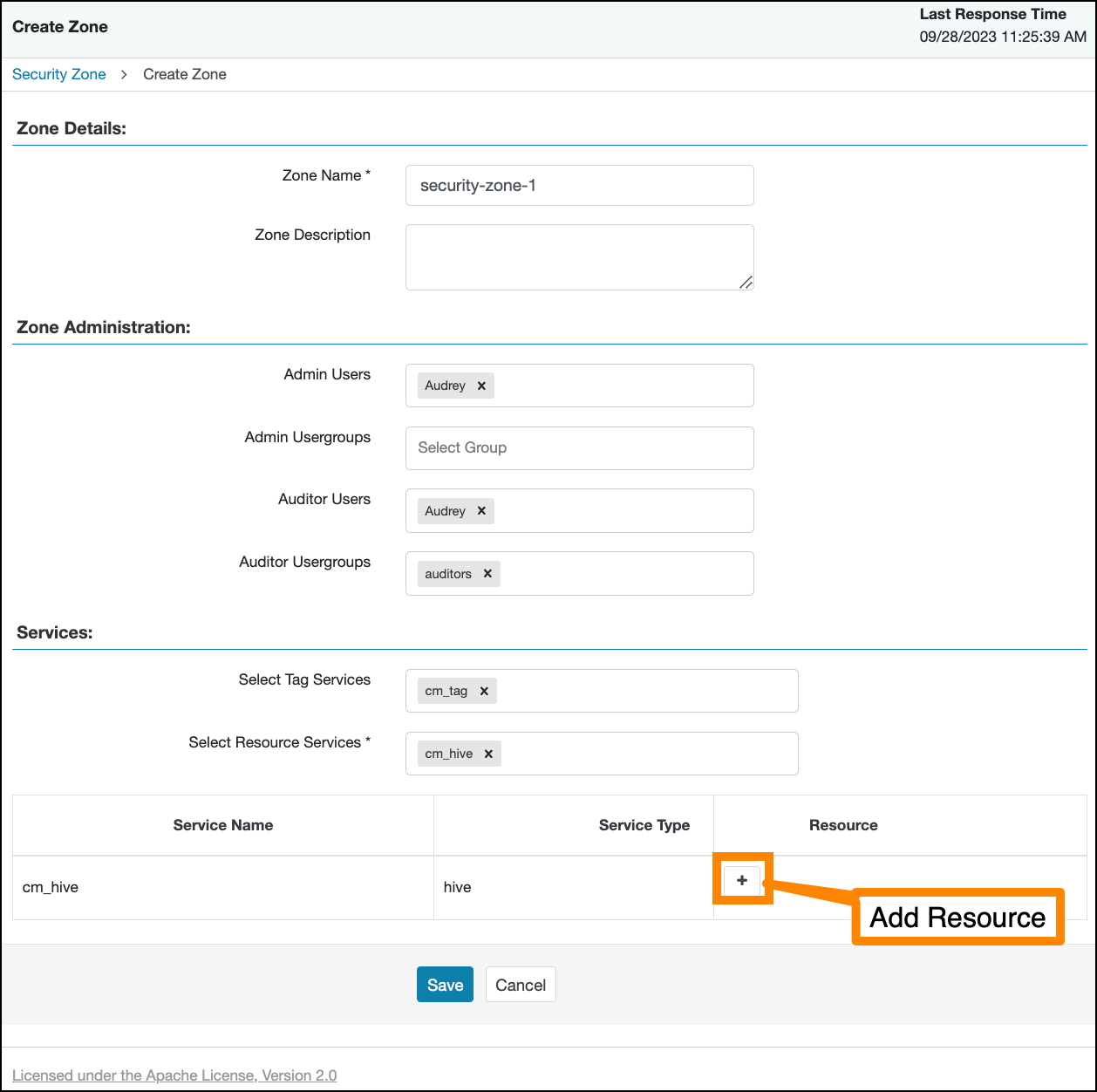Open the Admin Usergroups Select Group dropdown
Image resolution: width=1097 pixels, height=1092 pixels.
[x=579, y=448]
